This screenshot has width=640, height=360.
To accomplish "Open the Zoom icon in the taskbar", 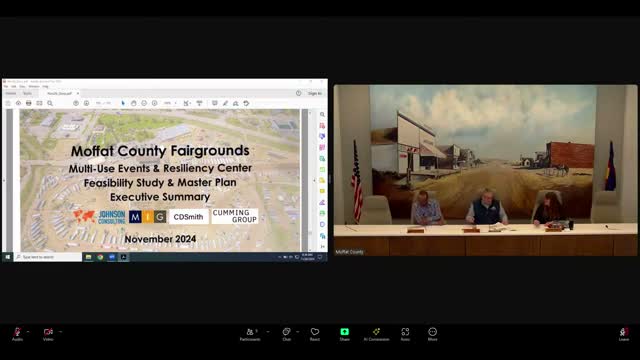I will point(112,257).
